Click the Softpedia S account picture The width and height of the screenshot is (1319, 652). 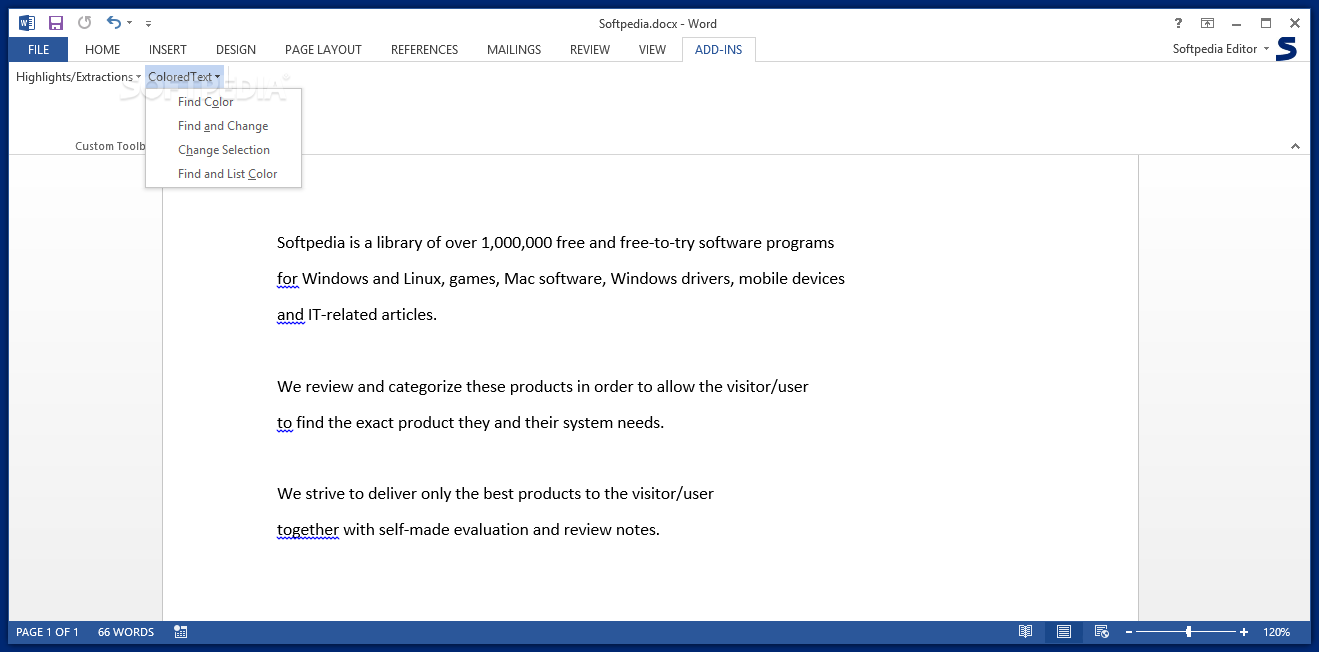[x=1287, y=49]
